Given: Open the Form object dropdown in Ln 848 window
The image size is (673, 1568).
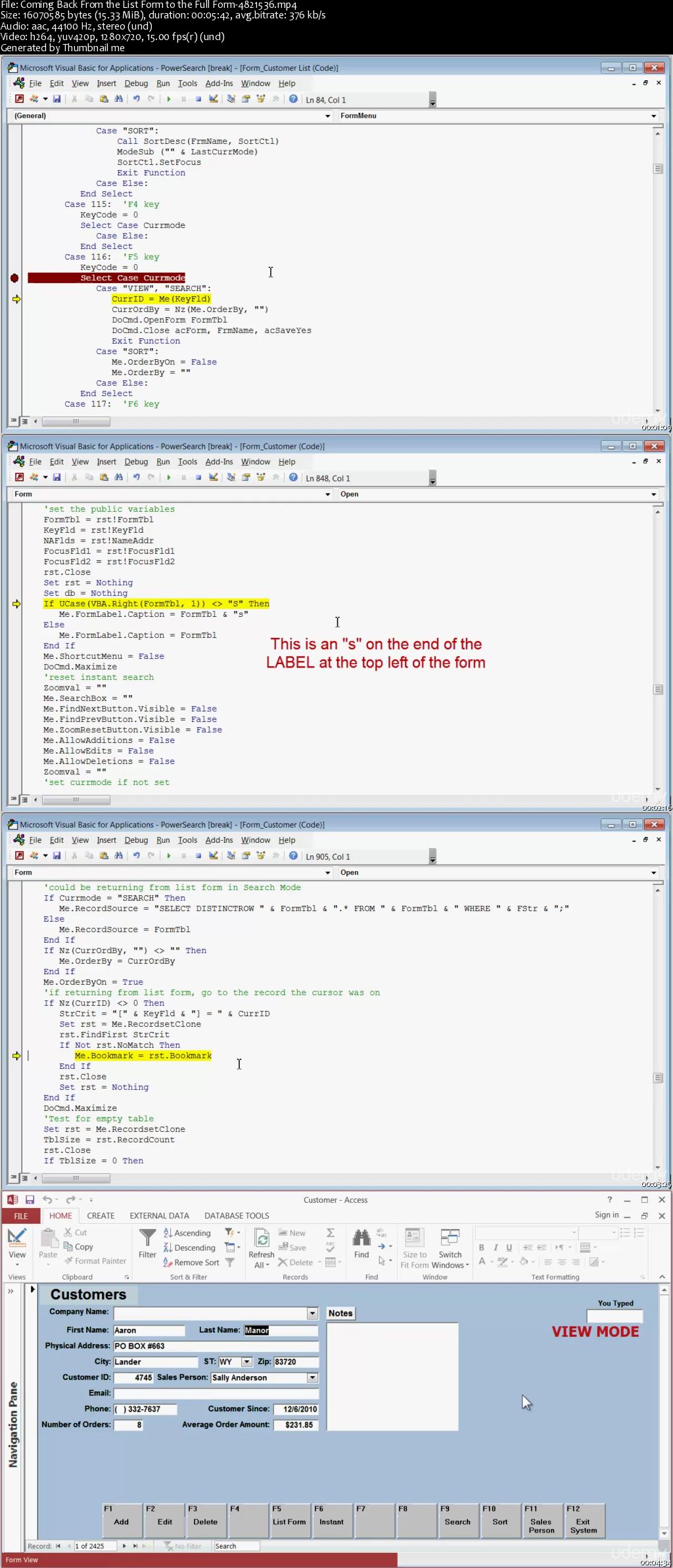Looking at the screenshot, I should coord(328,494).
